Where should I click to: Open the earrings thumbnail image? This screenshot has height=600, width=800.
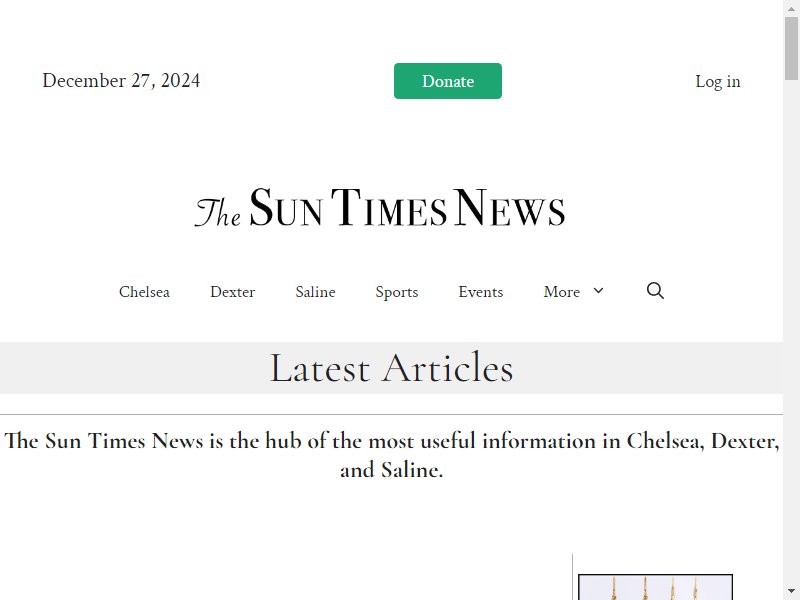pyautogui.click(x=655, y=587)
